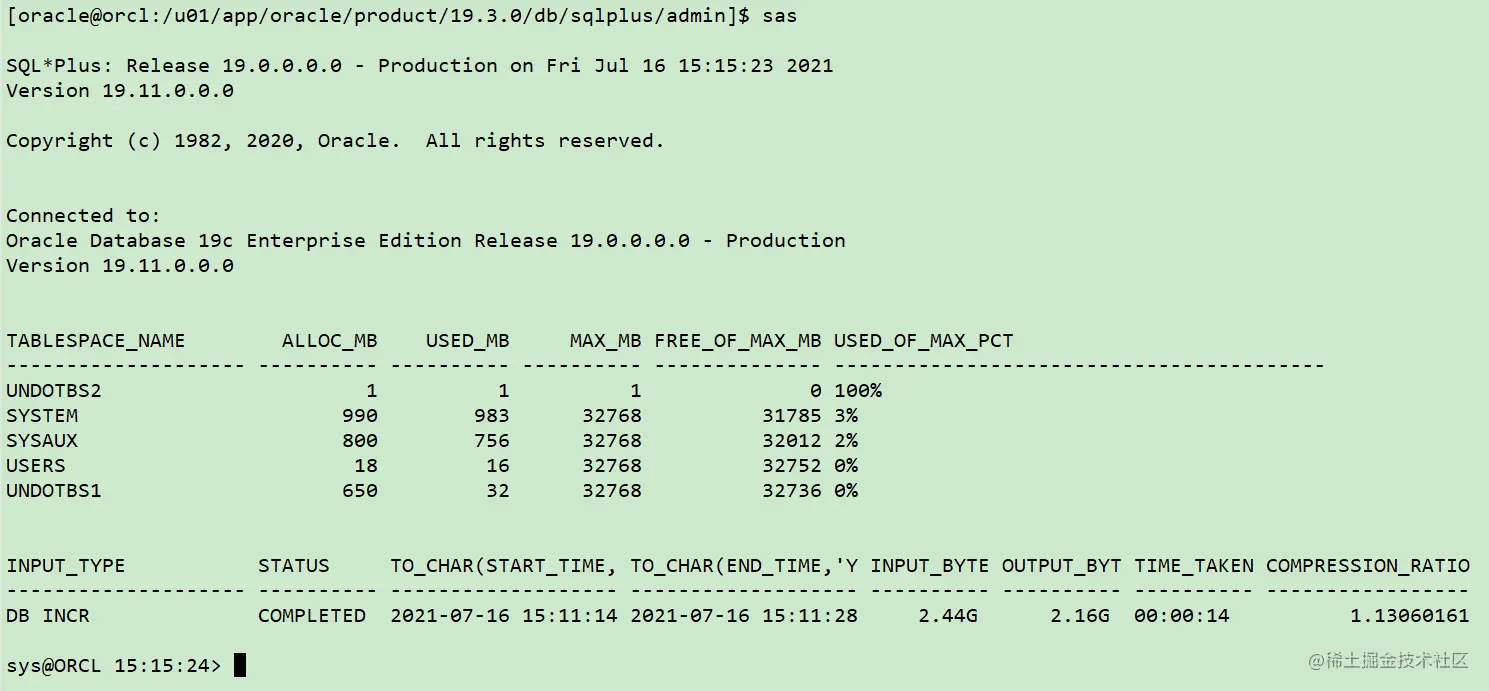Click the ALLOC_MB column header
The height and width of the screenshot is (691, 1489).
(330, 341)
